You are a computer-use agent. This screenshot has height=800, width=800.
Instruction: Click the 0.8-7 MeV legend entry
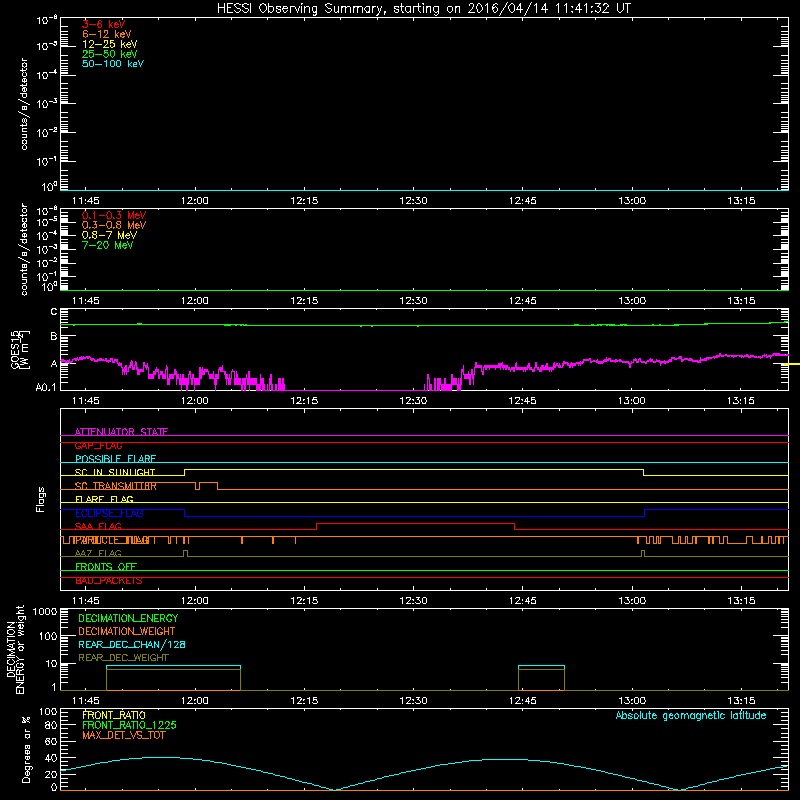[109, 235]
